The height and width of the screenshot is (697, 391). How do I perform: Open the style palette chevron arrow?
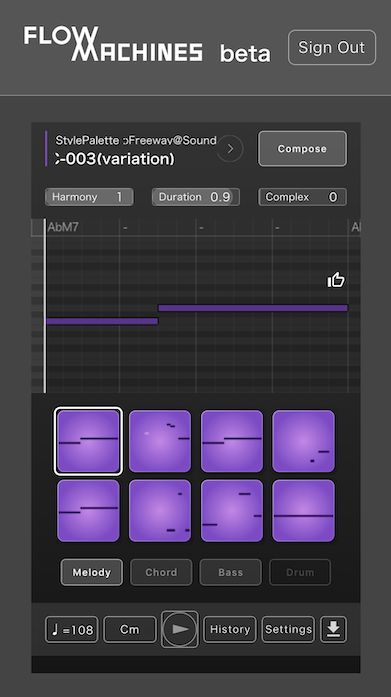pyautogui.click(x=230, y=148)
